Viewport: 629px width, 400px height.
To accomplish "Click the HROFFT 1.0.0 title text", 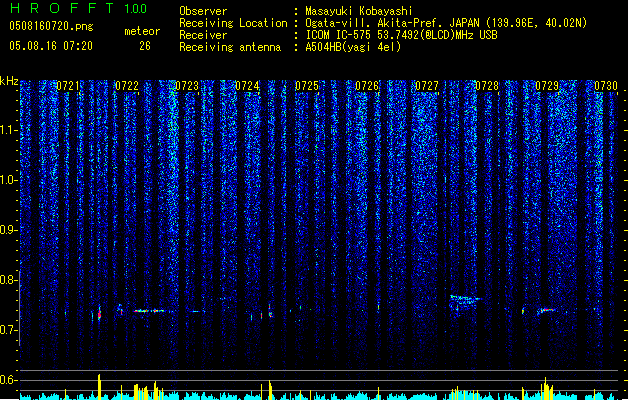I will pyautogui.click(x=78, y=8).
